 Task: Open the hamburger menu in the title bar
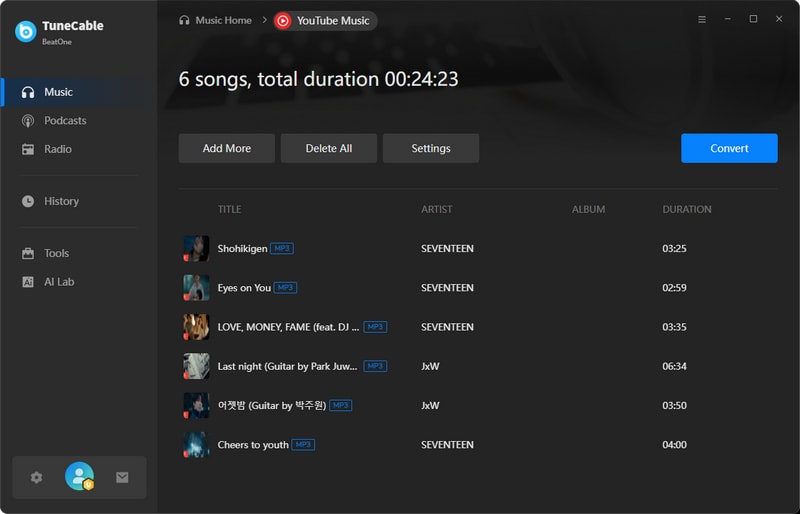coord(701,19)
